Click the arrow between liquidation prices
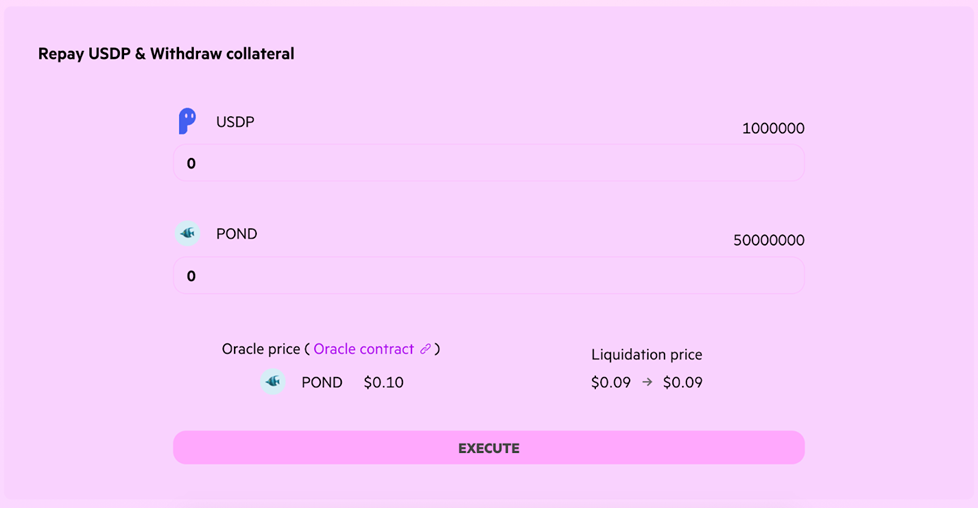 tap(647, 382)
